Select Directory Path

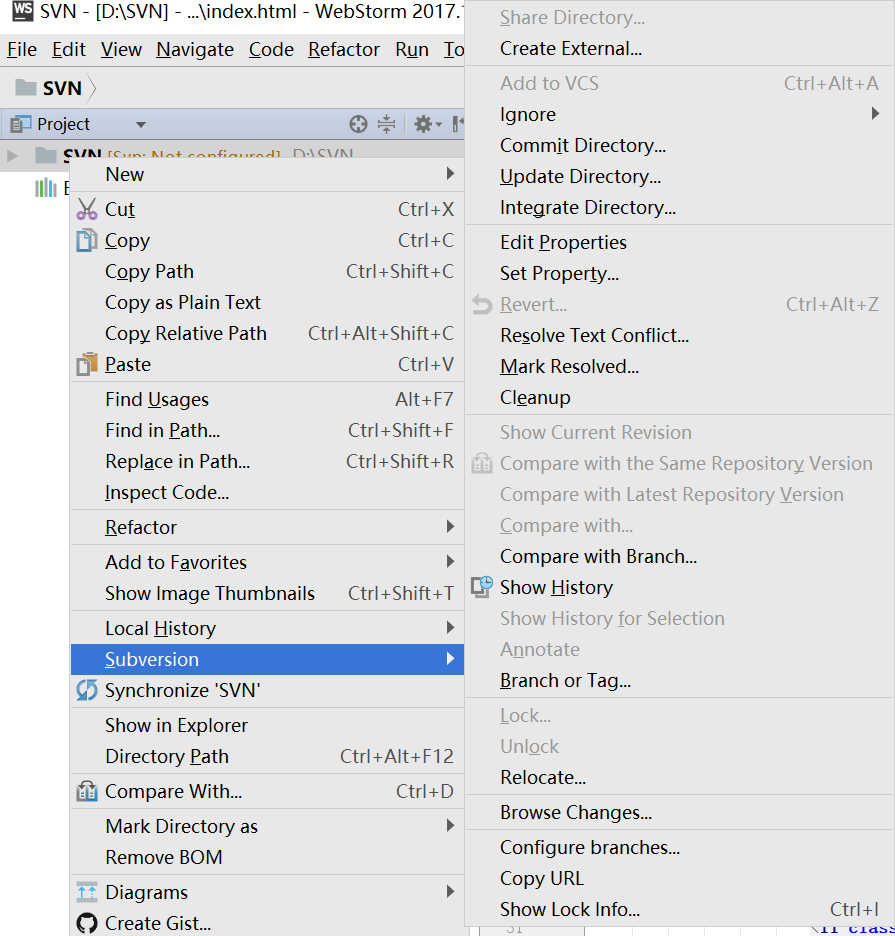click(267, 756)
